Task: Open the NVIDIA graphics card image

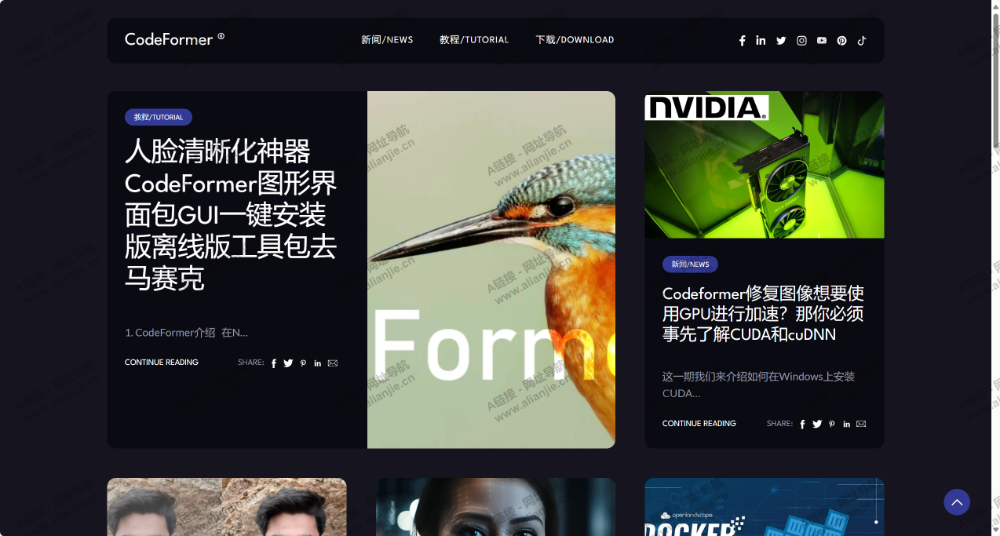Action: (764, 165)
